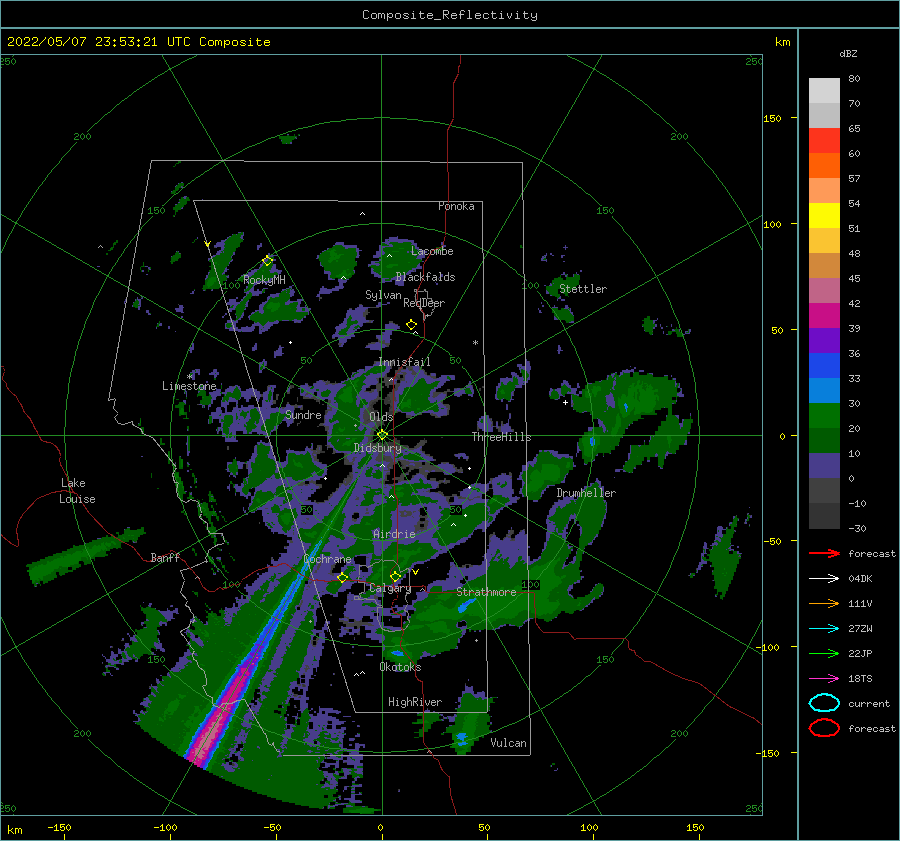
Task: Click the cyan current ellipse icon
Action: [824, 703]
